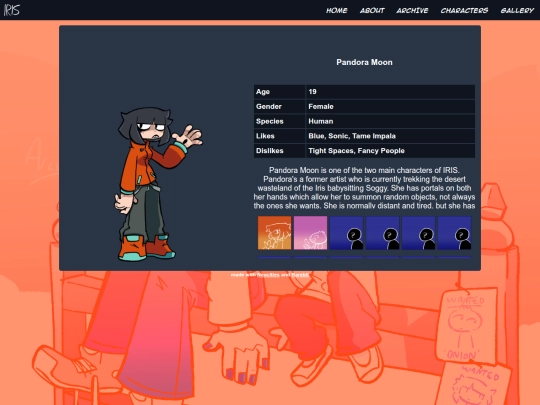This screenshot has width=540, height=405.
Task: Open the Gallery page
Action: (517, 10)
